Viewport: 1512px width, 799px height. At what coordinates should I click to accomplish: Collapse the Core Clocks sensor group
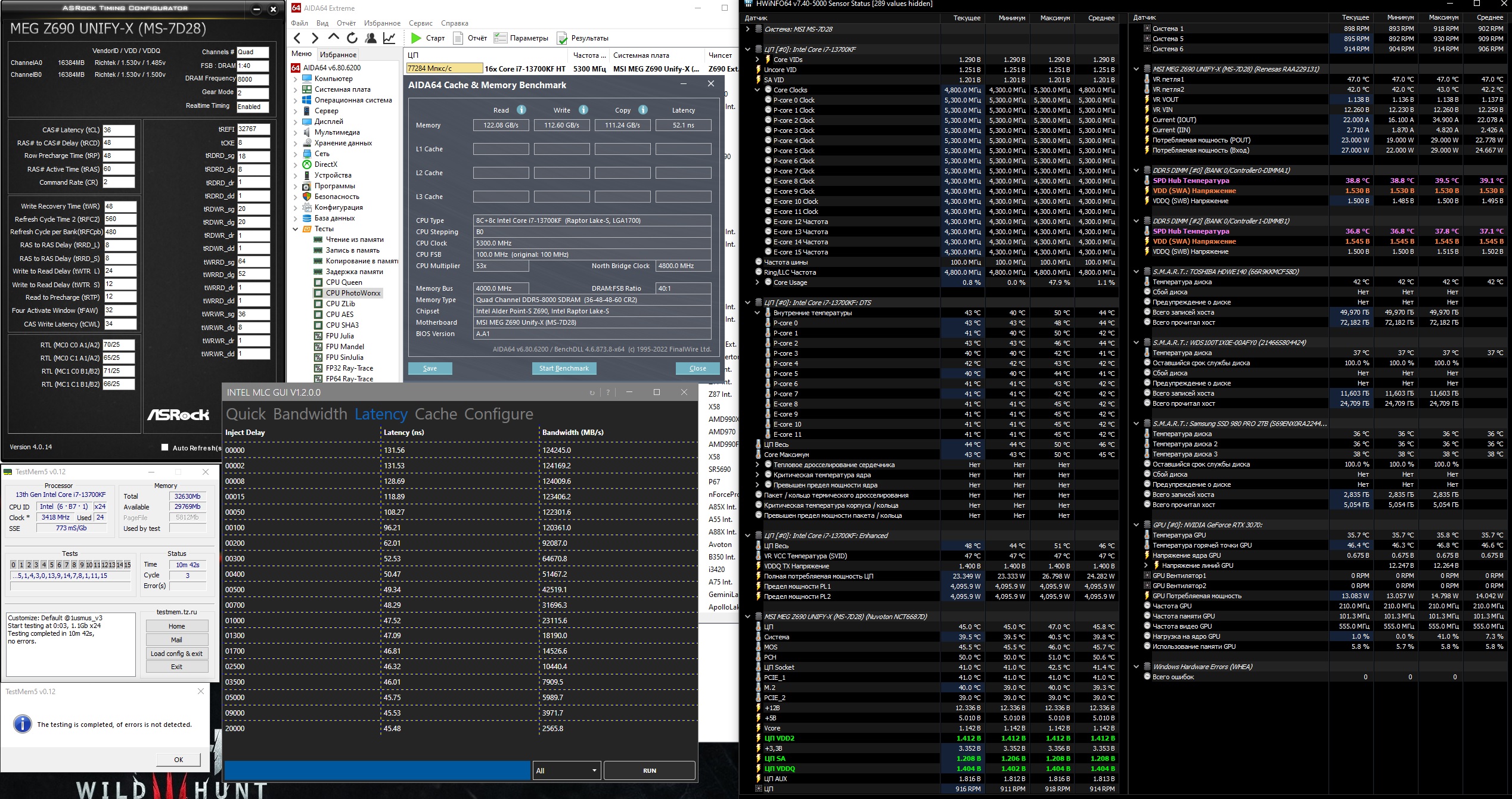click(x=757, y=90)
